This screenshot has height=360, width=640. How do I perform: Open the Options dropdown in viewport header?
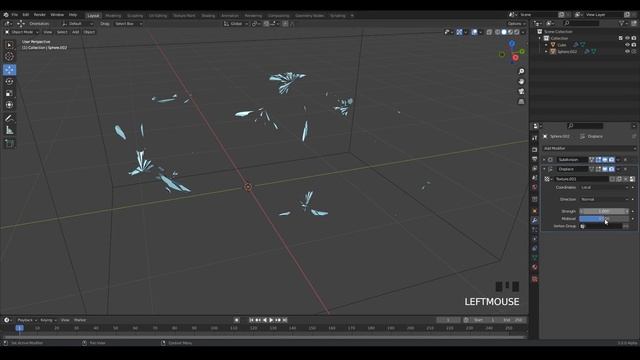pyautogui.click(x=516, y=24)
